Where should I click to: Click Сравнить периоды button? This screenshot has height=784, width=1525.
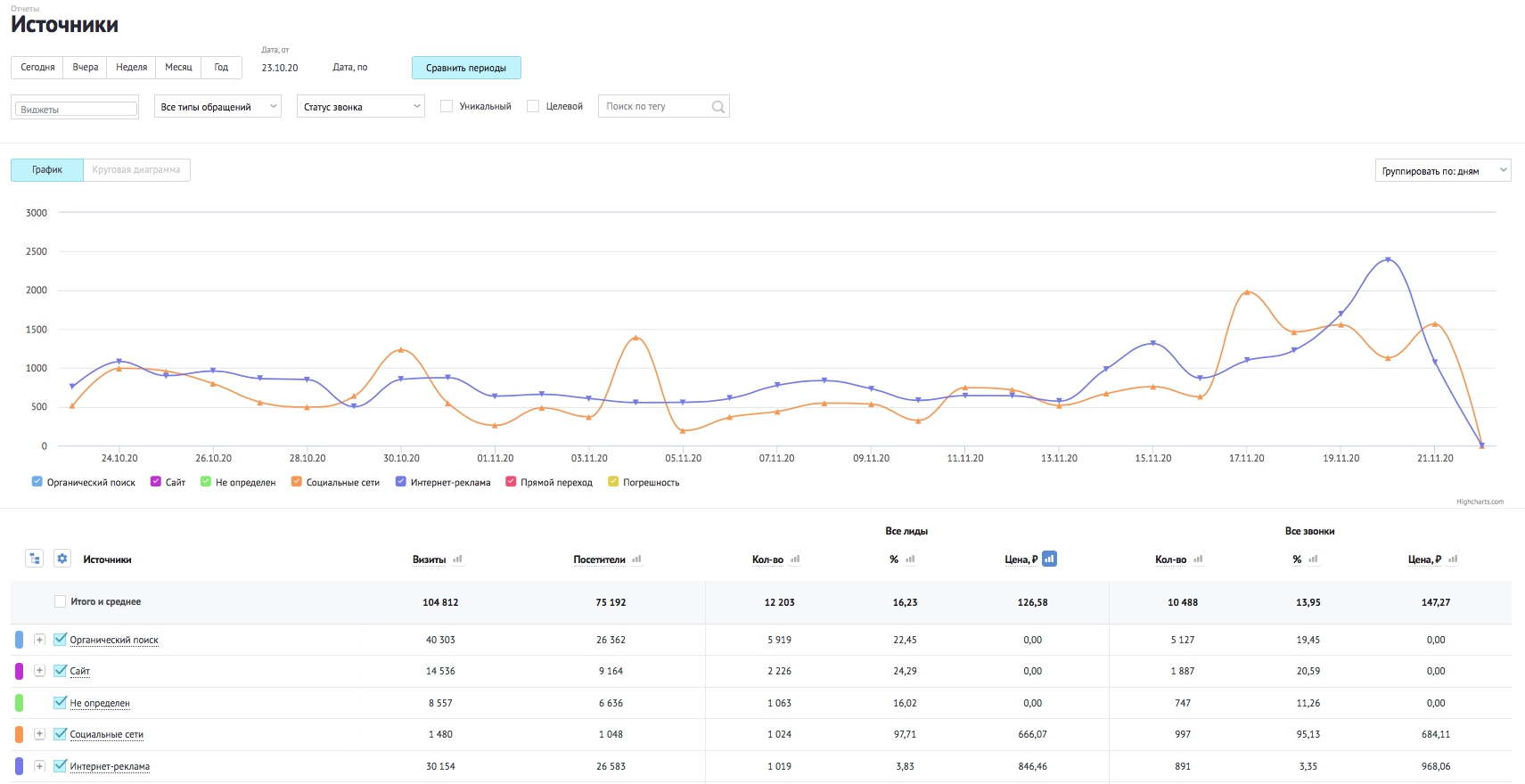(466, 68)
